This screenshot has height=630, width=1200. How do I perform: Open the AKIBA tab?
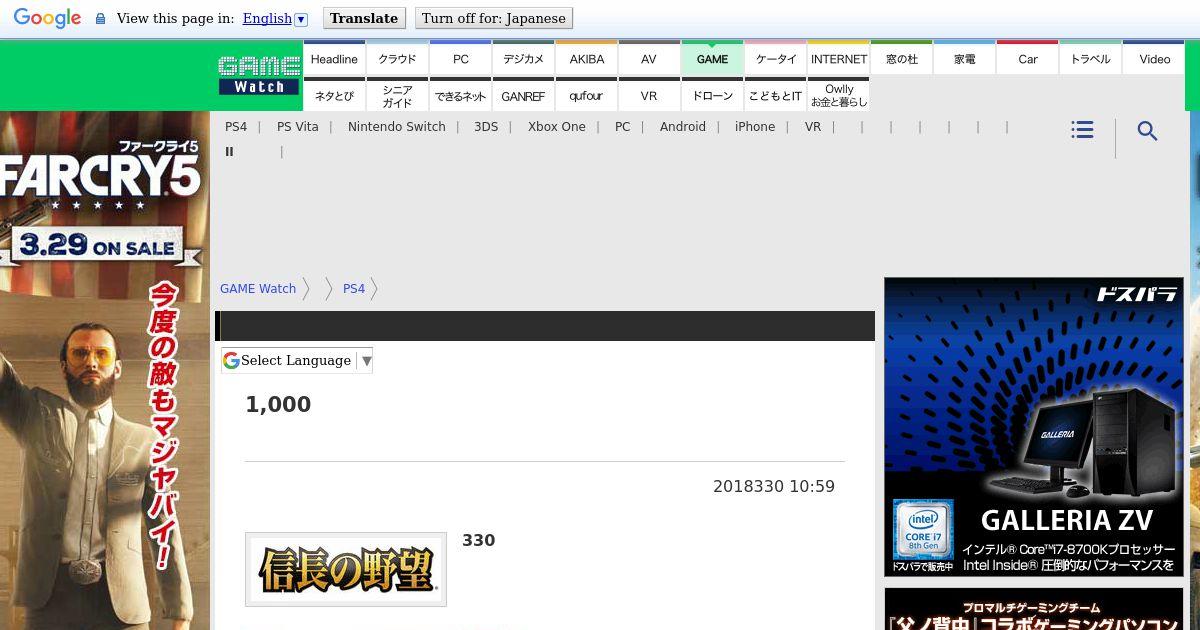pyautogui.click(x=587, y=59)
